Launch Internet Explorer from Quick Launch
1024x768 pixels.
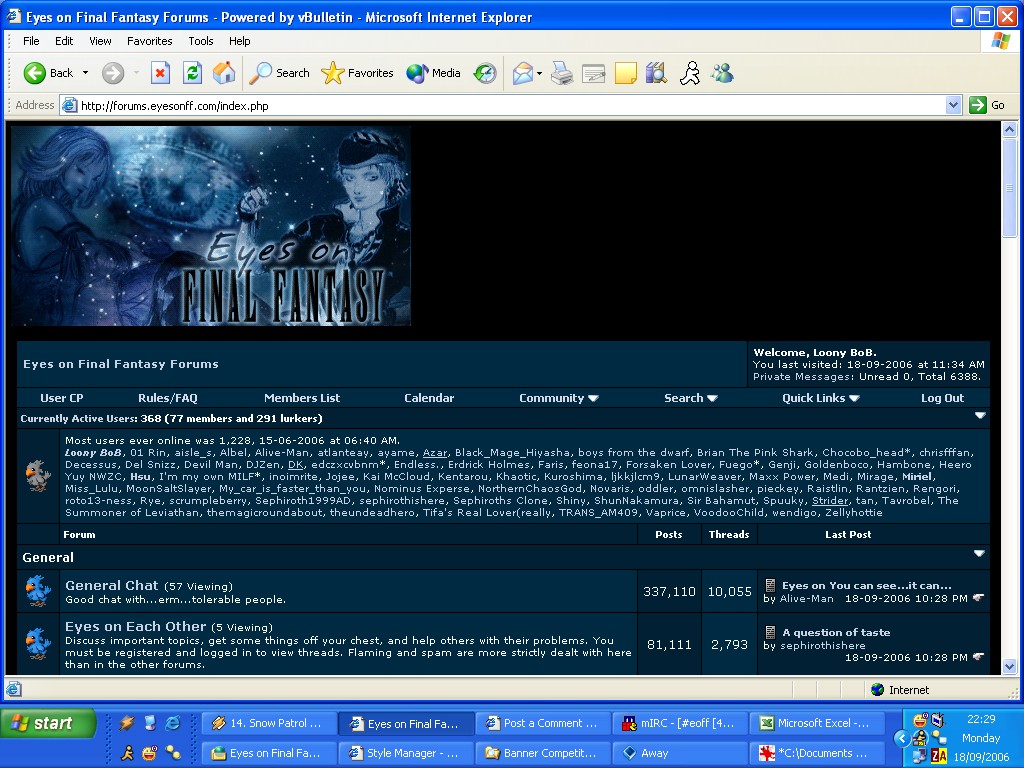172,723
